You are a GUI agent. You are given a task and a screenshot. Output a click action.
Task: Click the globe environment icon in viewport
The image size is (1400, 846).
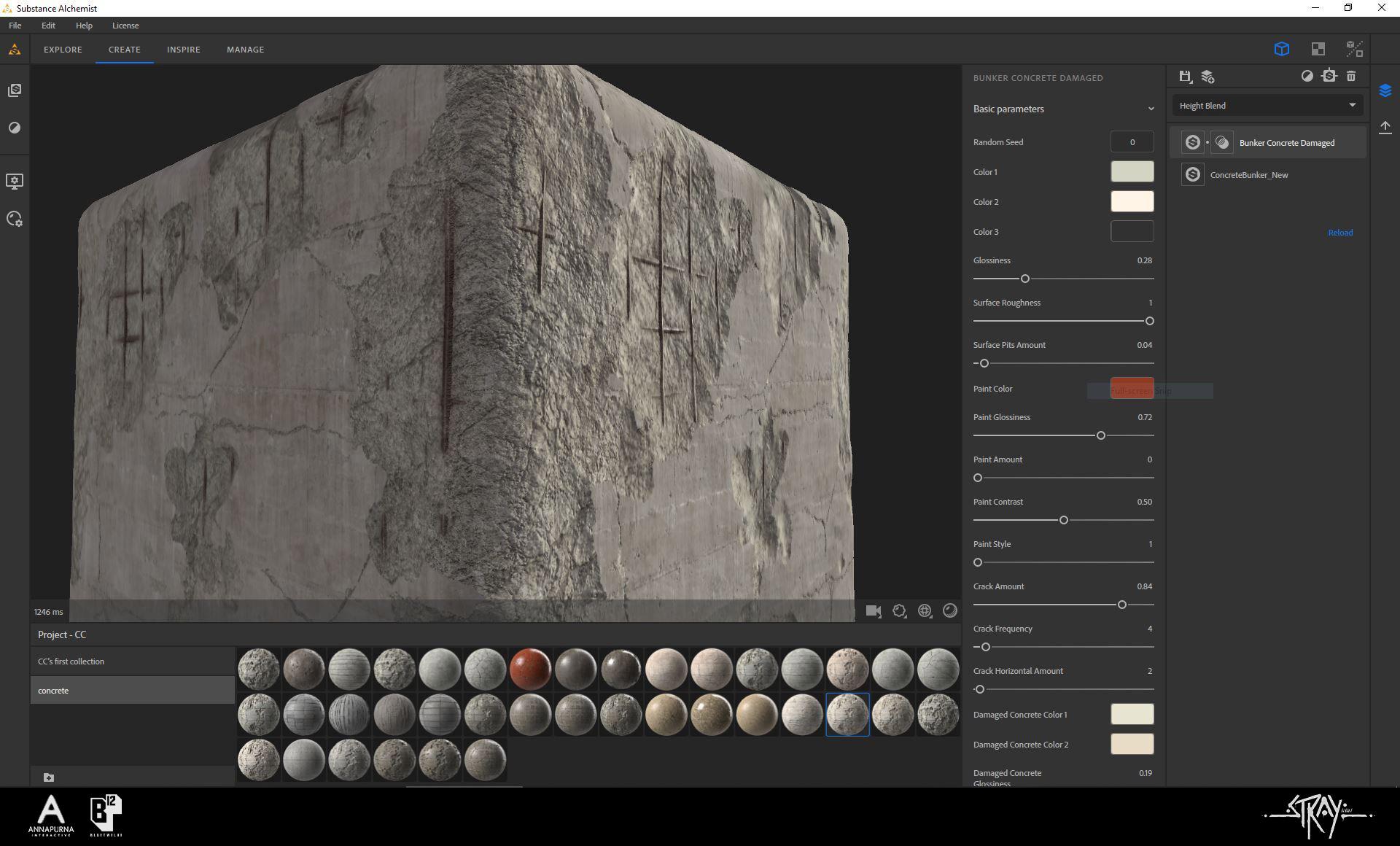pos(925,611)
